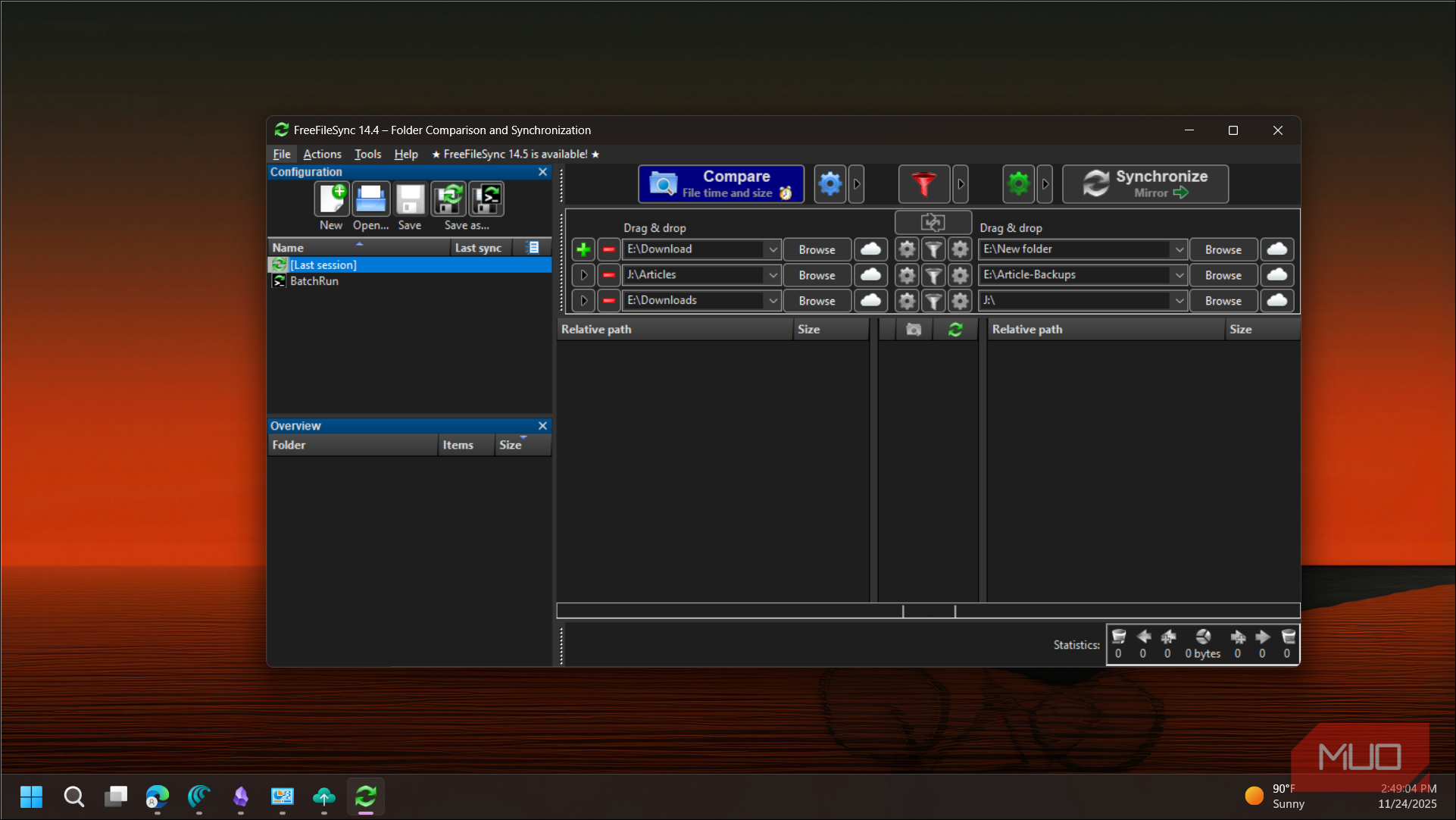Open FreeFileSync from the Windows taskbar
This screenshot has height=820, width=1456.
tap(366, 796)
